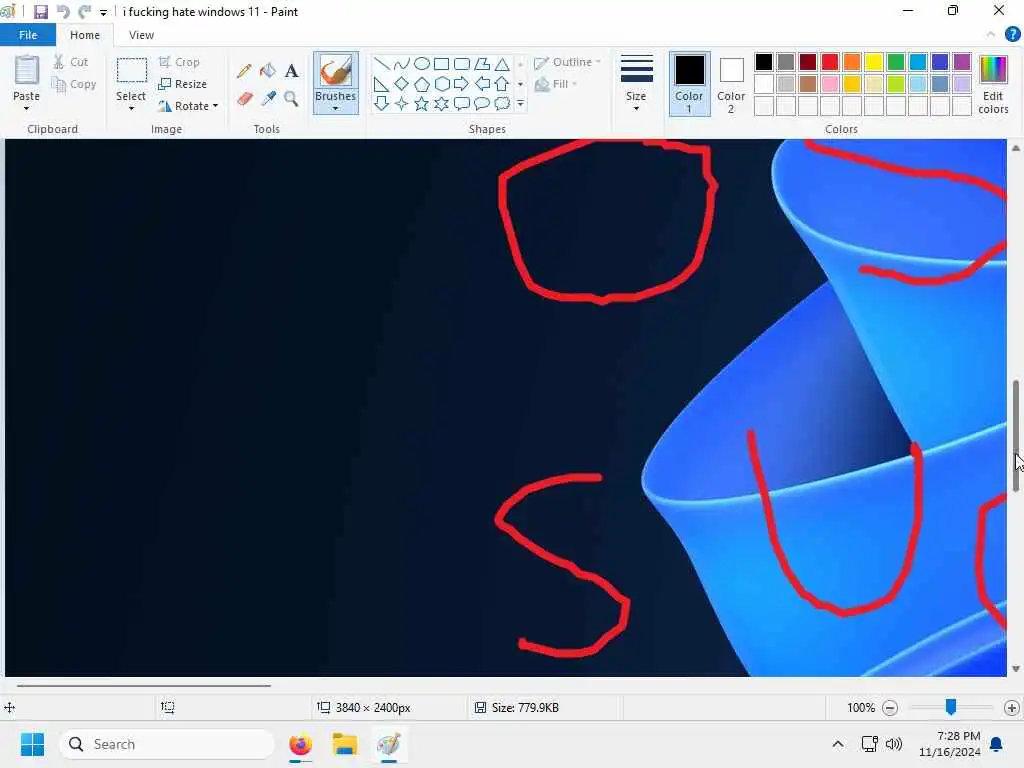Choose the Pentagon shape
Screen dimensions: 1024x768
422,84
